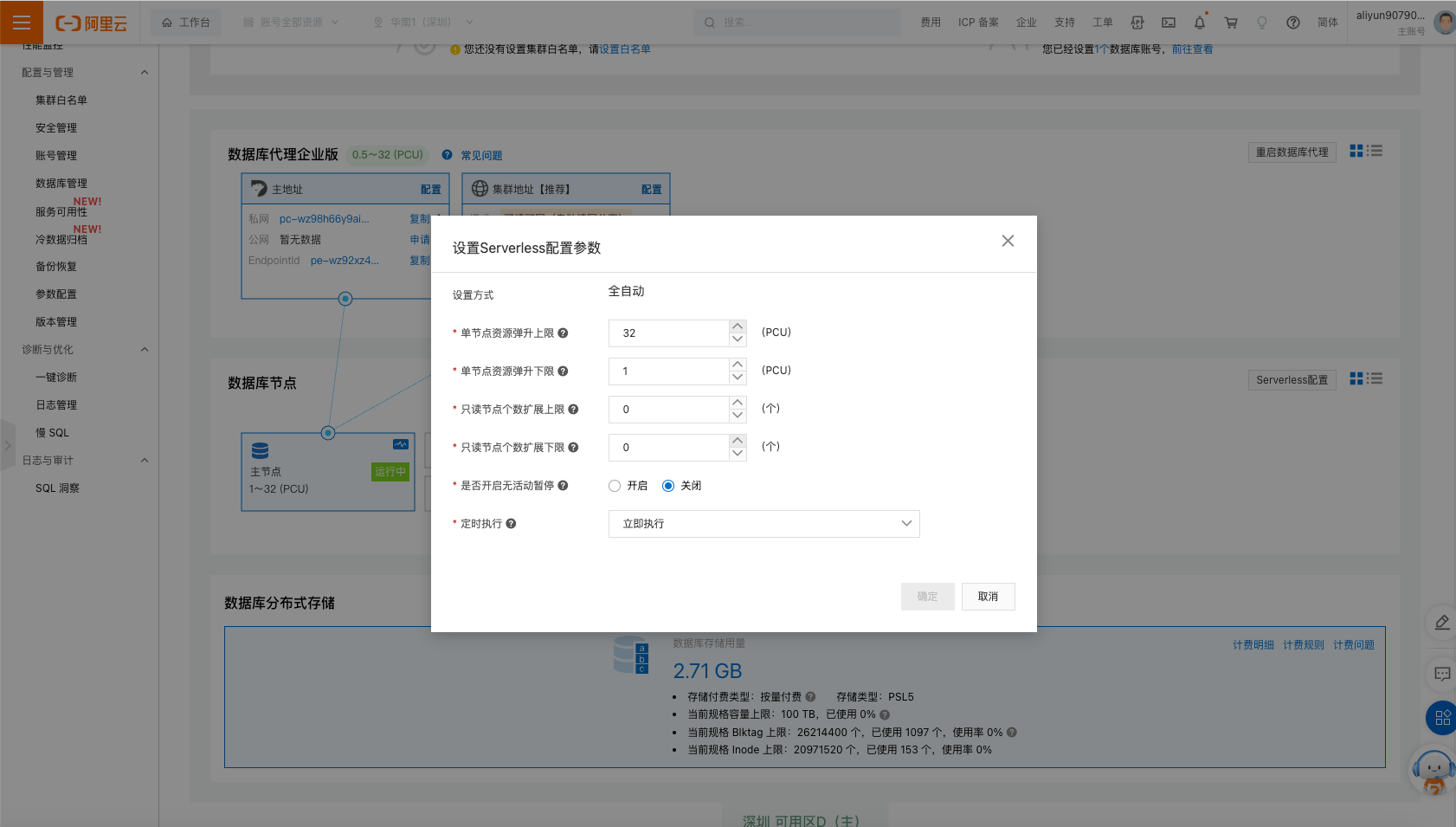Cancel the Serverless dialog with 取消

tap(988, 596)
